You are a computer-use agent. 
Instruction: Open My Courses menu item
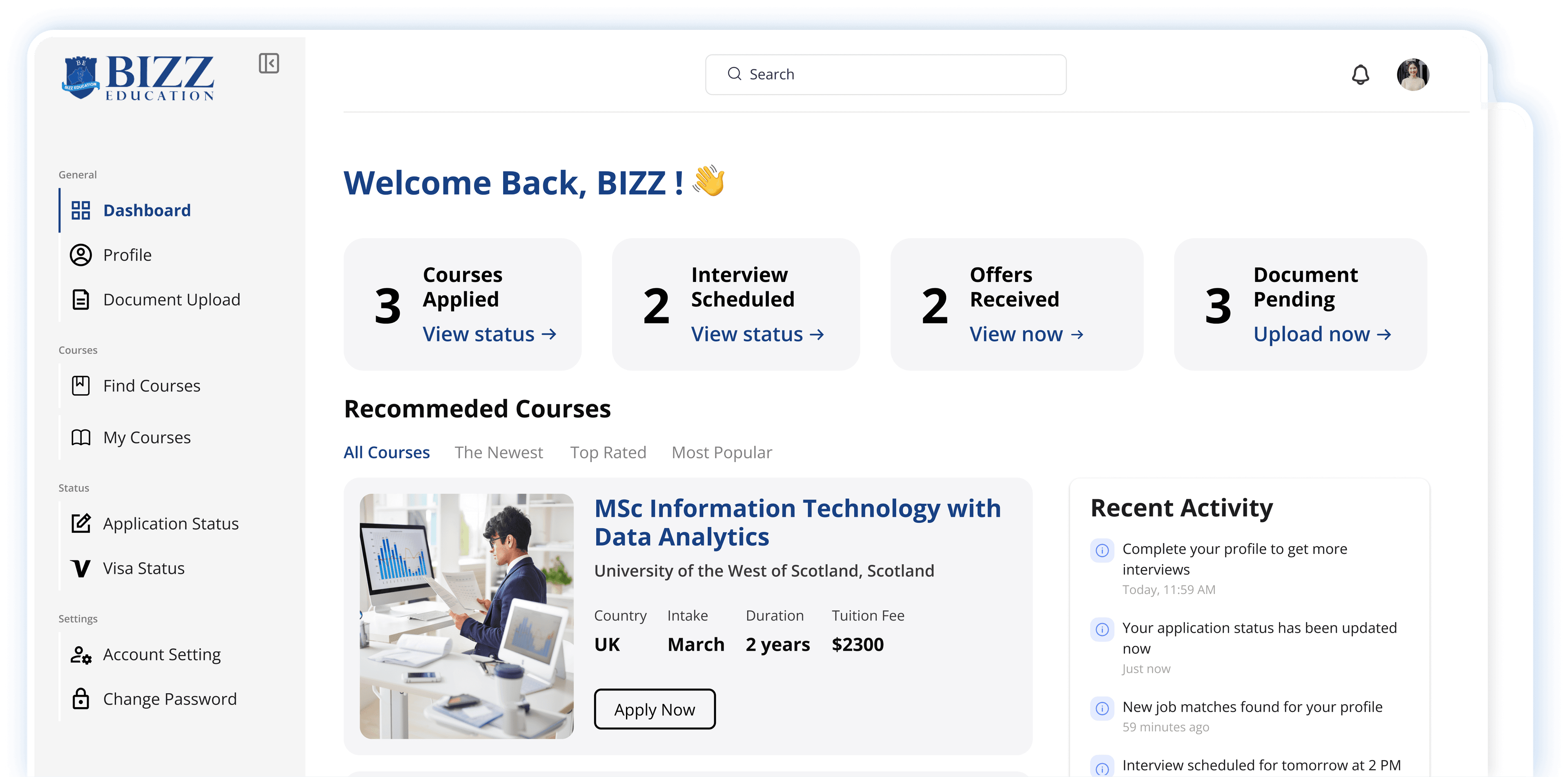147,437
